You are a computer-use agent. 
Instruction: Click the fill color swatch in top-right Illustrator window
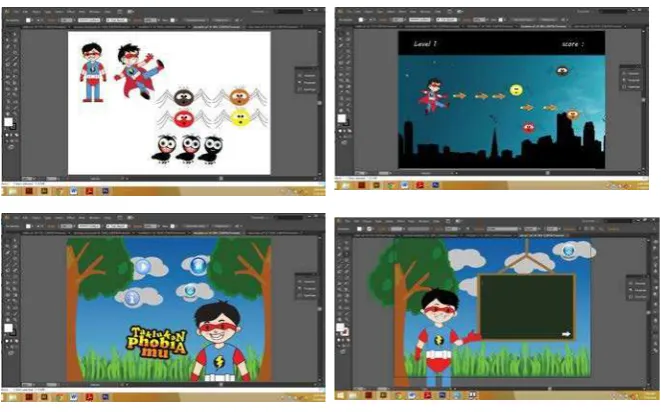click(x=341, y=118)
